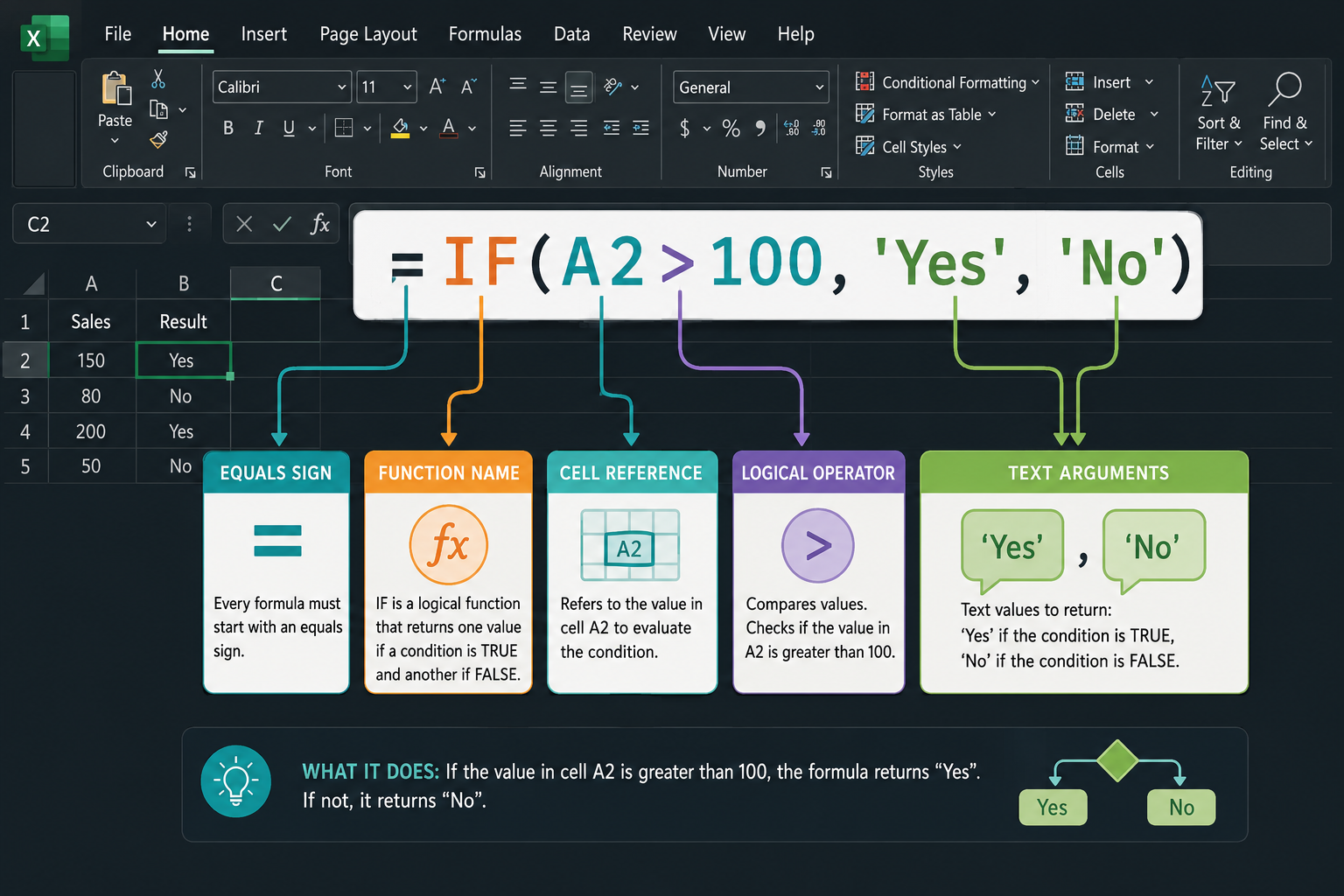This screenshot has height=896, width=1344.
Task: Switch to the Data tab
Action: (x=571, y=34)
